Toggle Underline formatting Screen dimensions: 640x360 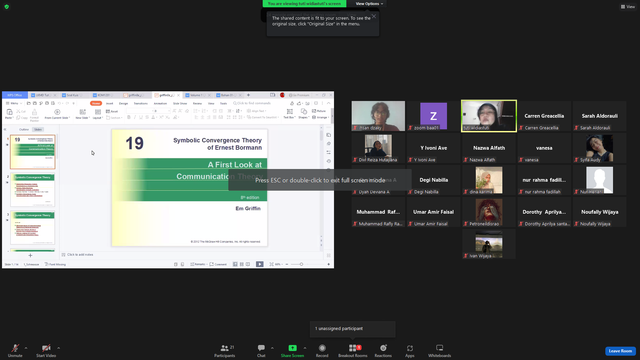[x=141, y=118]
